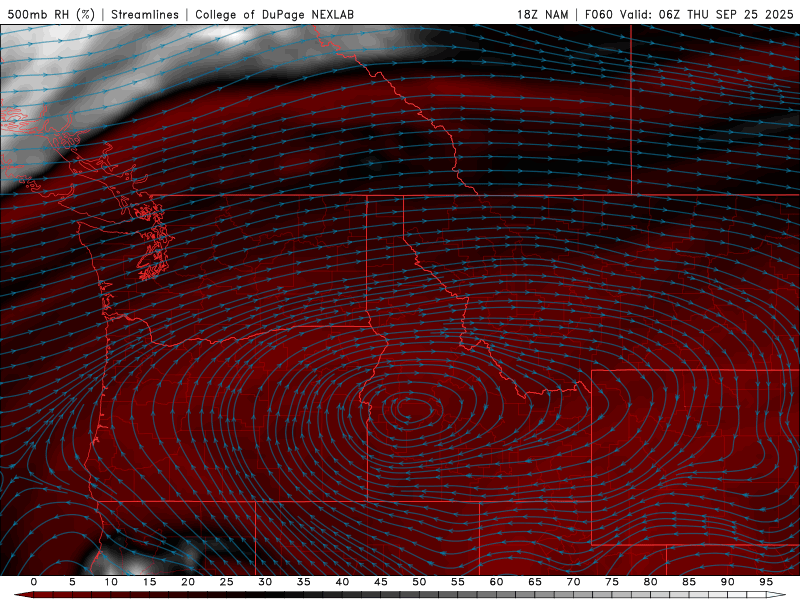Screen dimensions: 800x600
Task: Click the '75' value on the color scale
Action: [612, 582]
